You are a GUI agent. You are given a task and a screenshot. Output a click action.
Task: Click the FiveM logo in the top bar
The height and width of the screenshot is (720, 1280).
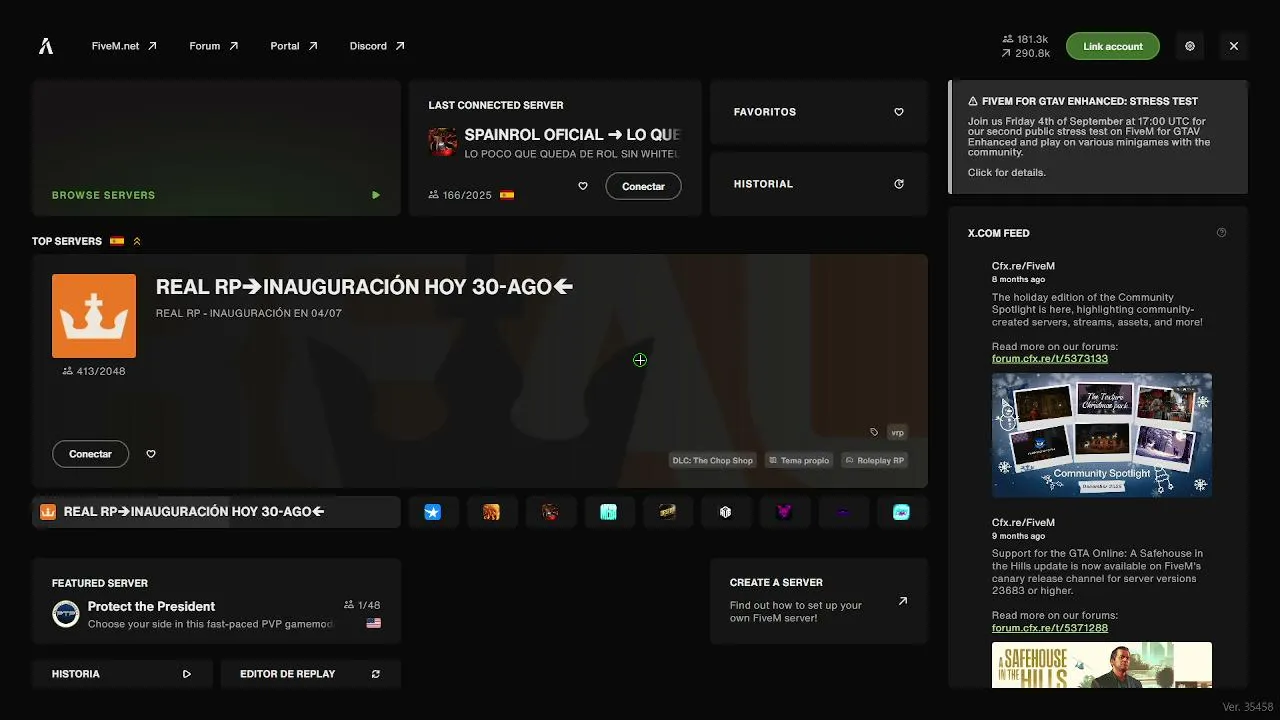click(46, 46)
